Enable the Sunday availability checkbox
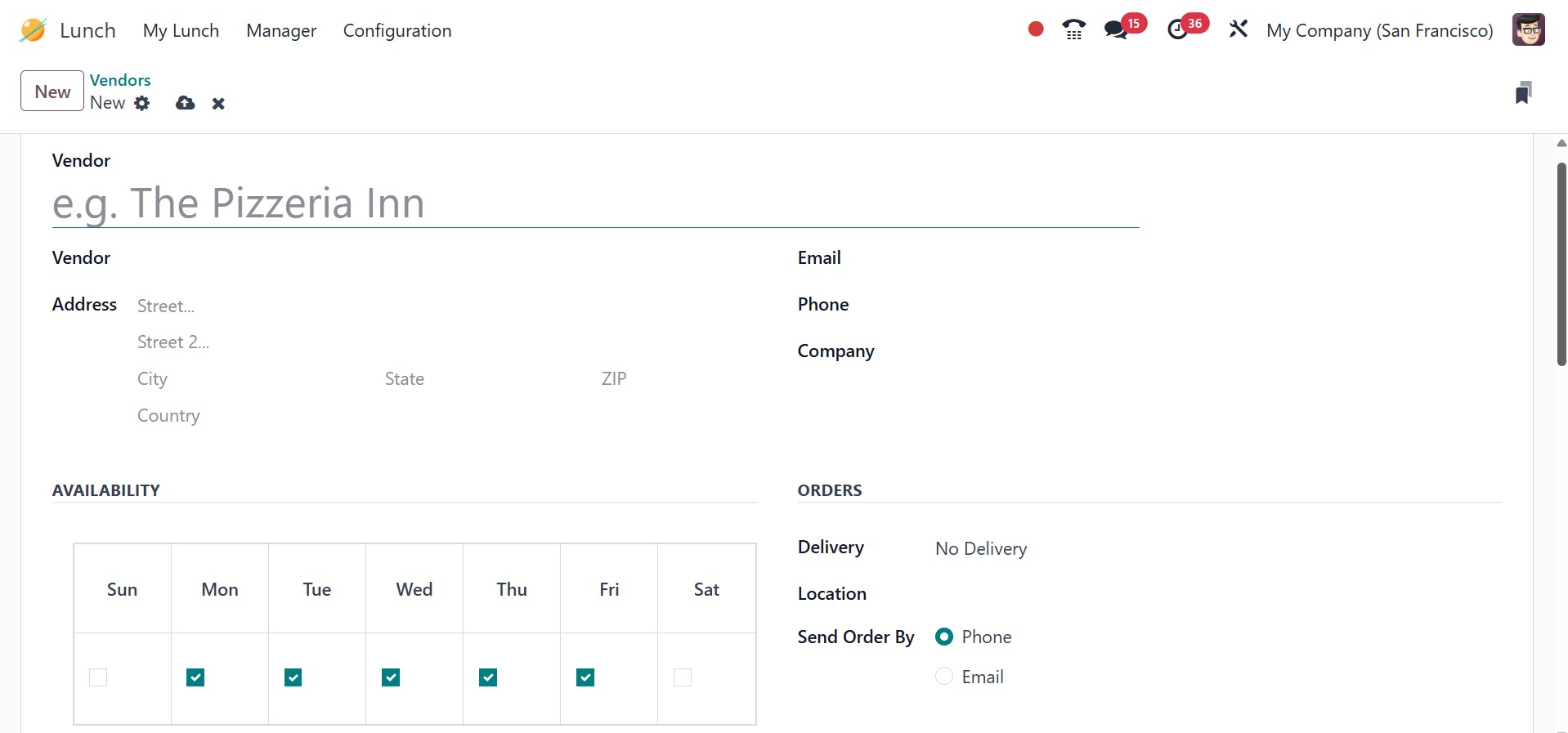This screenshot has width=1568, height=733. point(98,677)
